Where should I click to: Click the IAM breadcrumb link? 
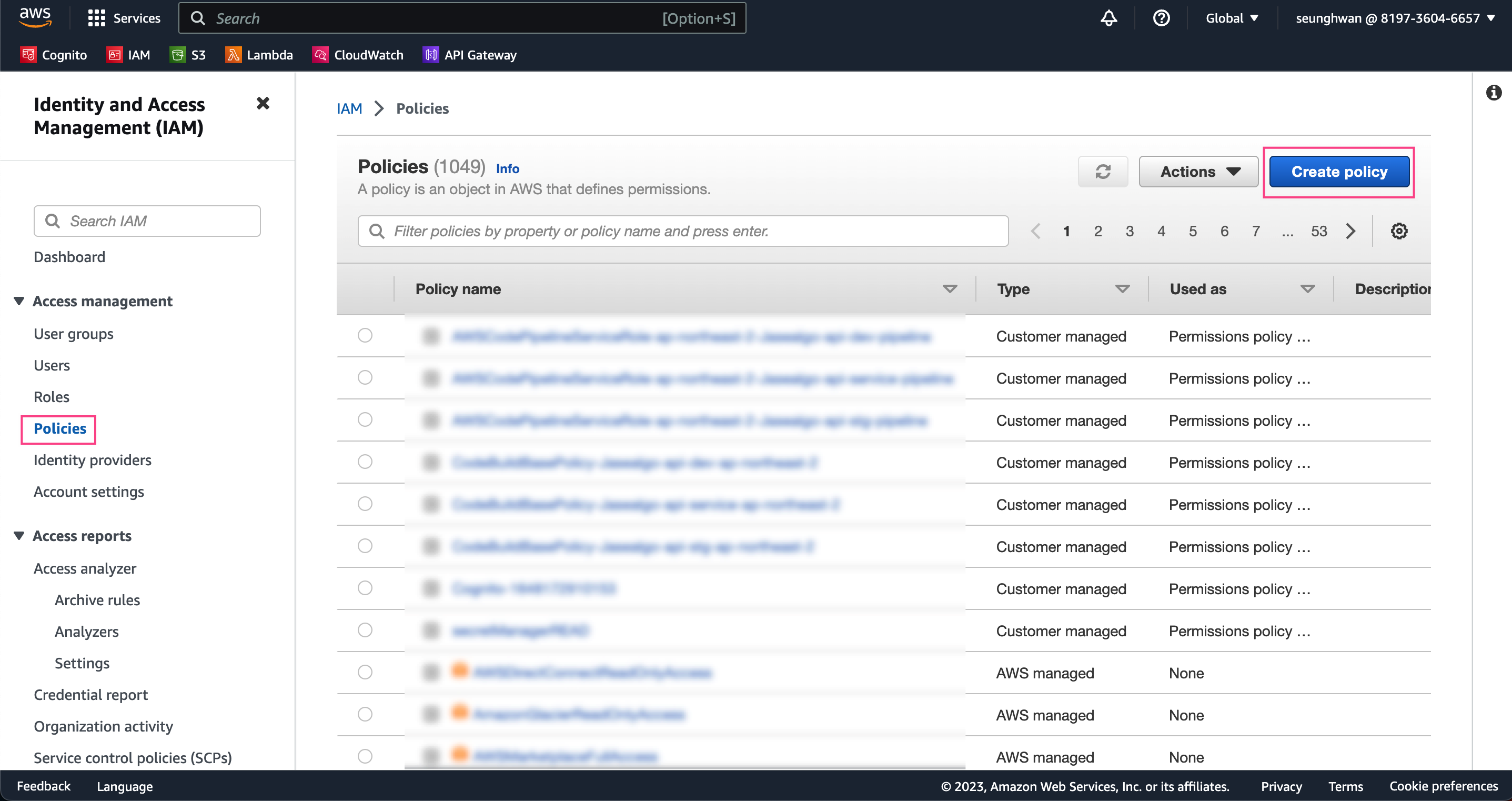[349, 108]
